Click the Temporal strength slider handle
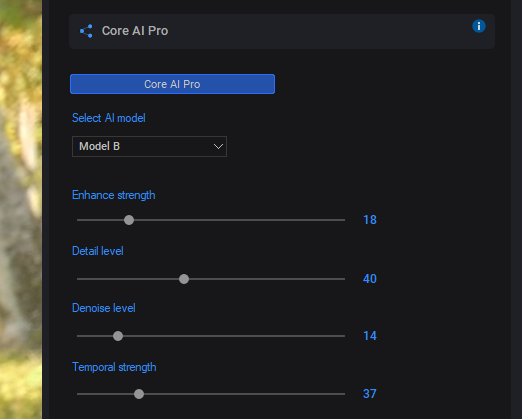 (139, 394)
